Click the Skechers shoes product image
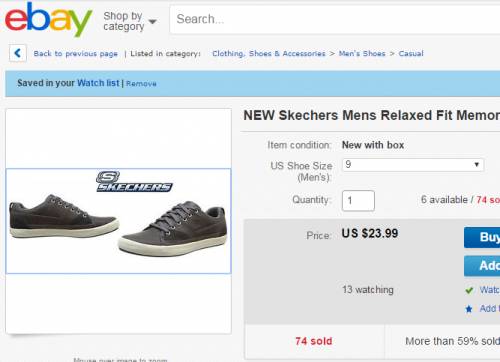Image resolution: width=500 pixels, height=362 pixels. [118, 221]
